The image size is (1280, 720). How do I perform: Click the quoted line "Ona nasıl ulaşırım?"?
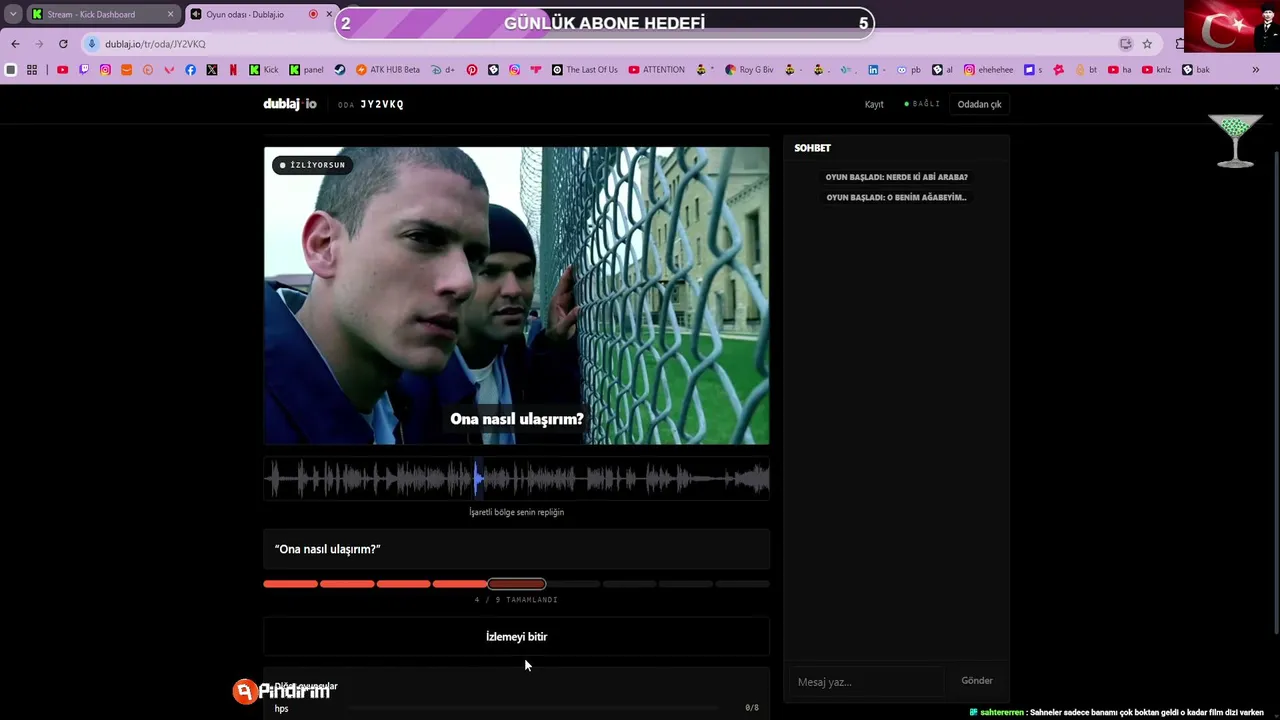pos(328,549)
